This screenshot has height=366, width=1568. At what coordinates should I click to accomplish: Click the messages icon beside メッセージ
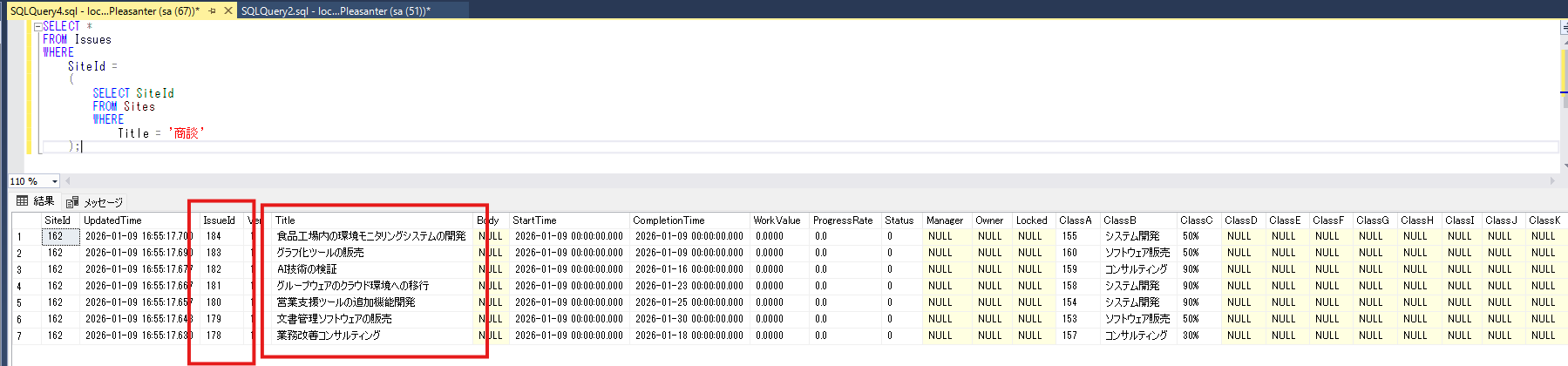tap(72, 202)
